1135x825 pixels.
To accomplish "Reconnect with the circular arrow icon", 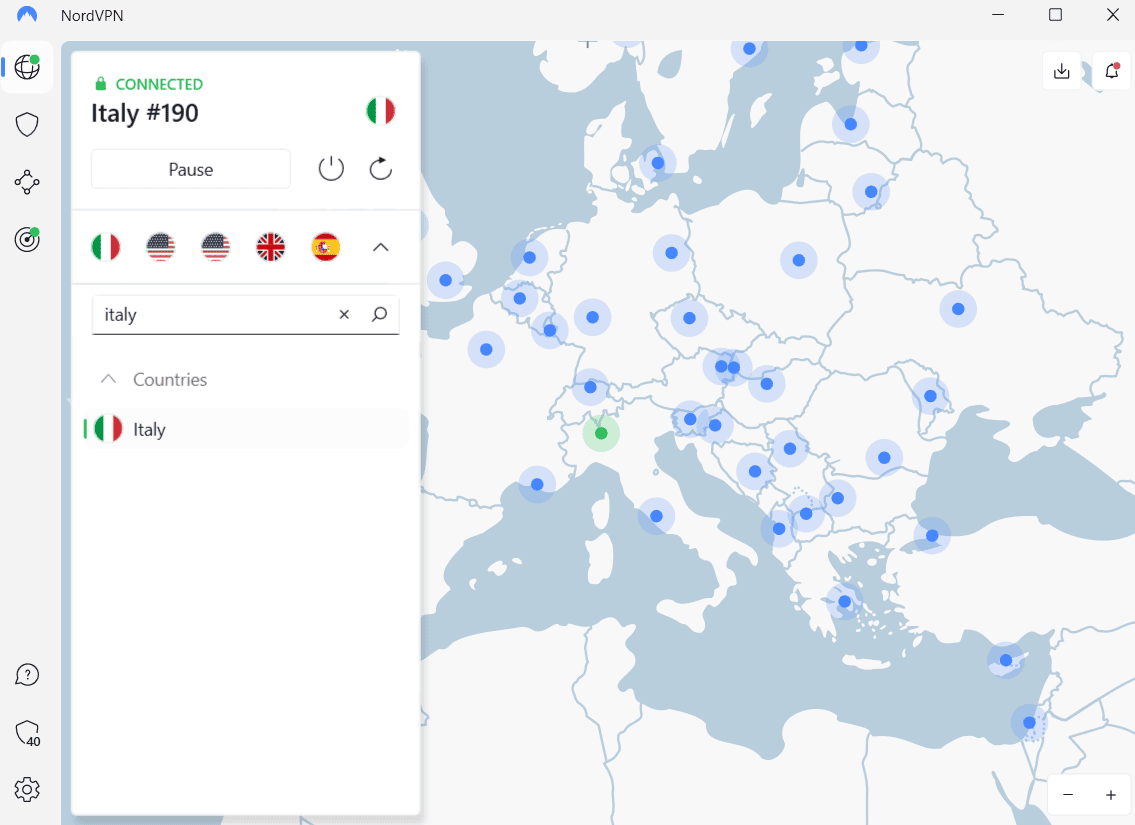I will pyautogui.click(x=381, y=169).
